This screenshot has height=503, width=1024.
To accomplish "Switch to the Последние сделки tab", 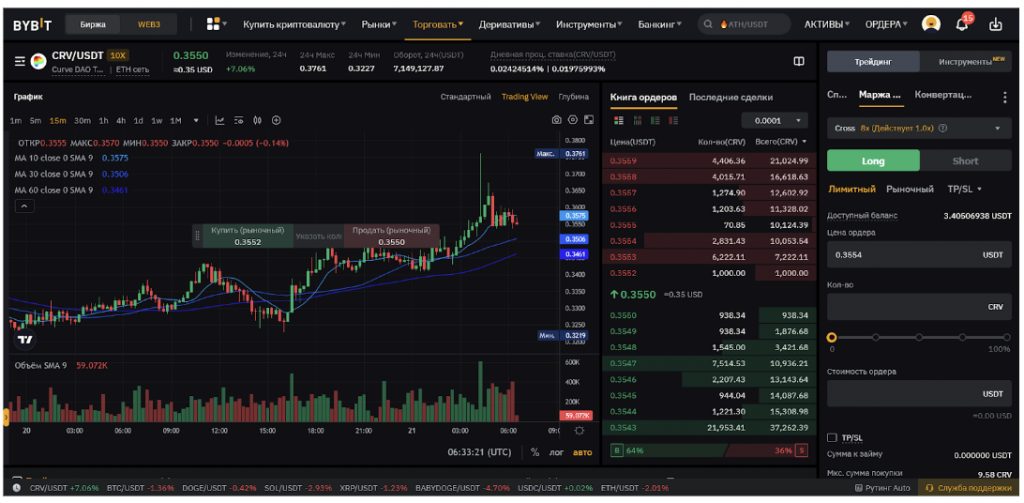I will pyautogui.click(x=730, y=97).
